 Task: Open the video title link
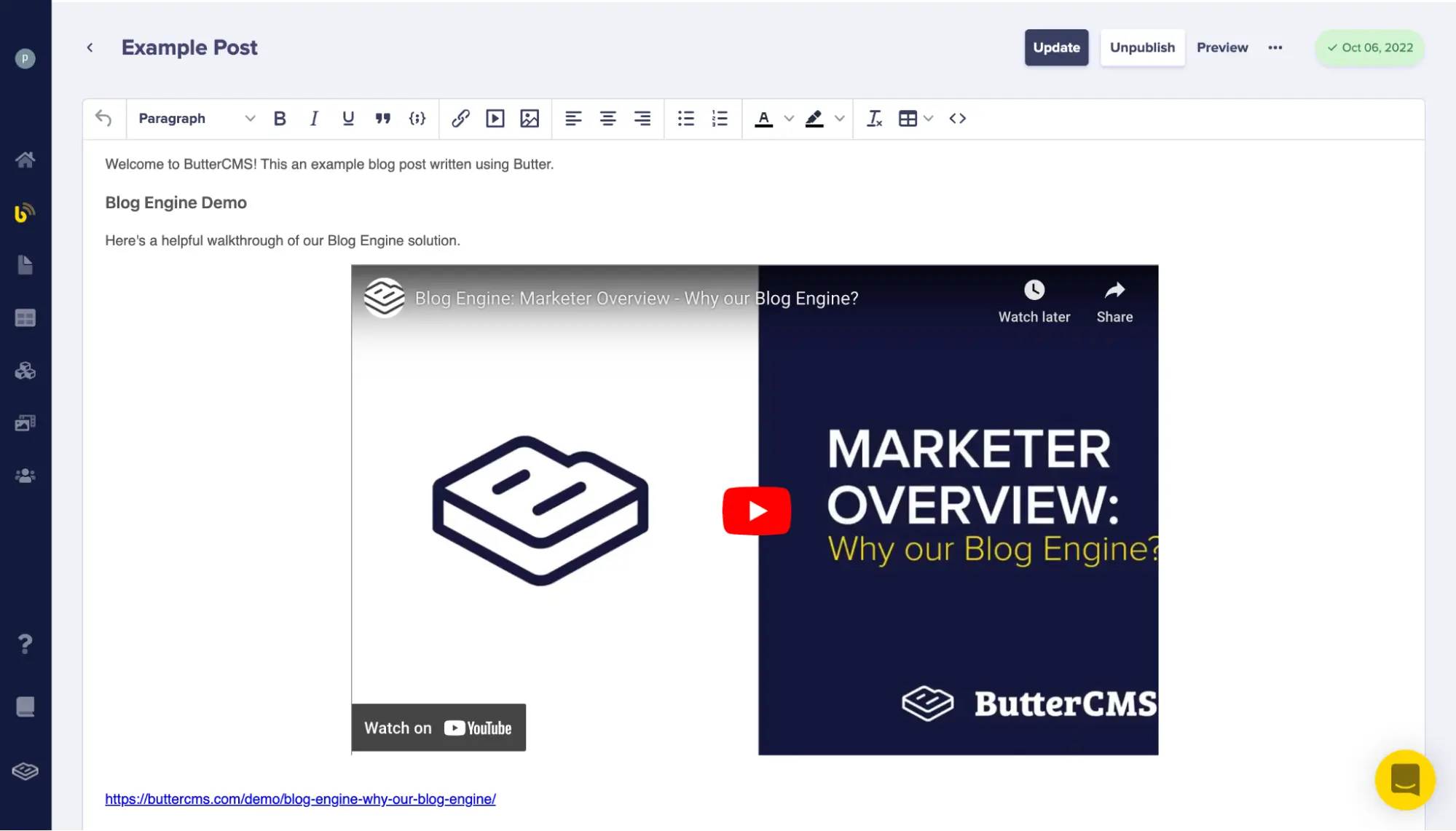click(637, 299)
